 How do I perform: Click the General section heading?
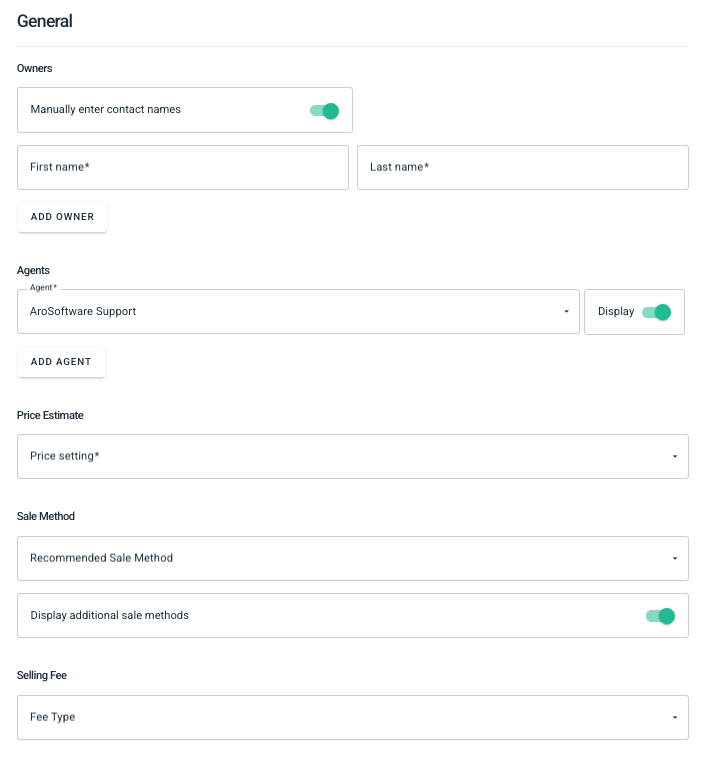(44, 21)
